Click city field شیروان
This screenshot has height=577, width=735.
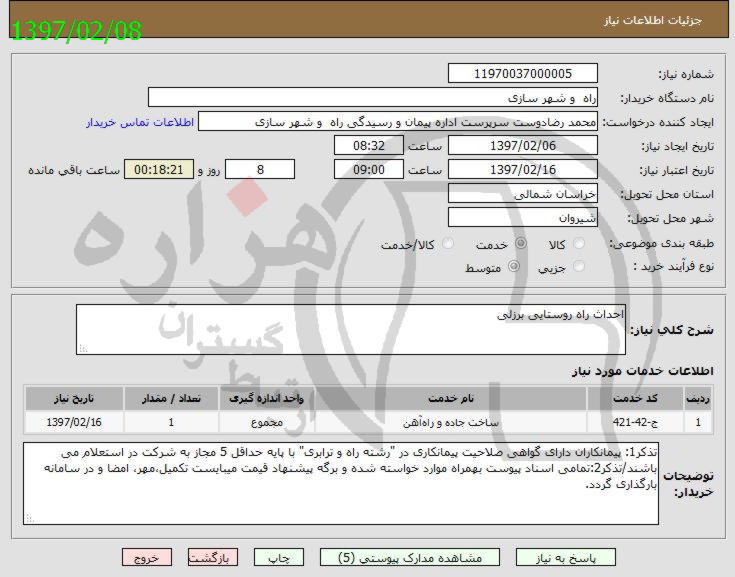coord(523,217)
